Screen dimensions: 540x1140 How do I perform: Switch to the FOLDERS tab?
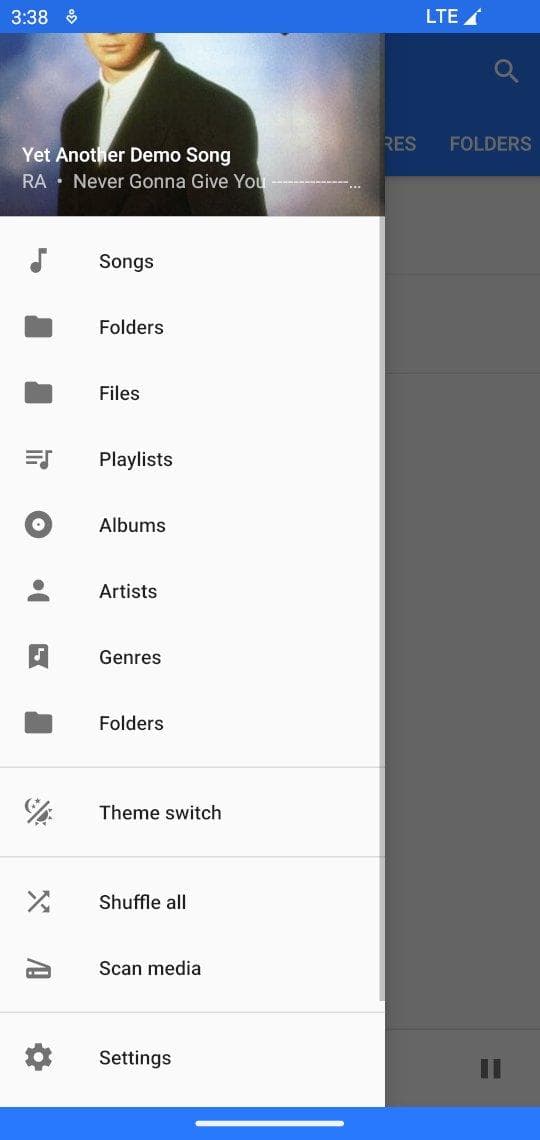[x=490, y=144]
